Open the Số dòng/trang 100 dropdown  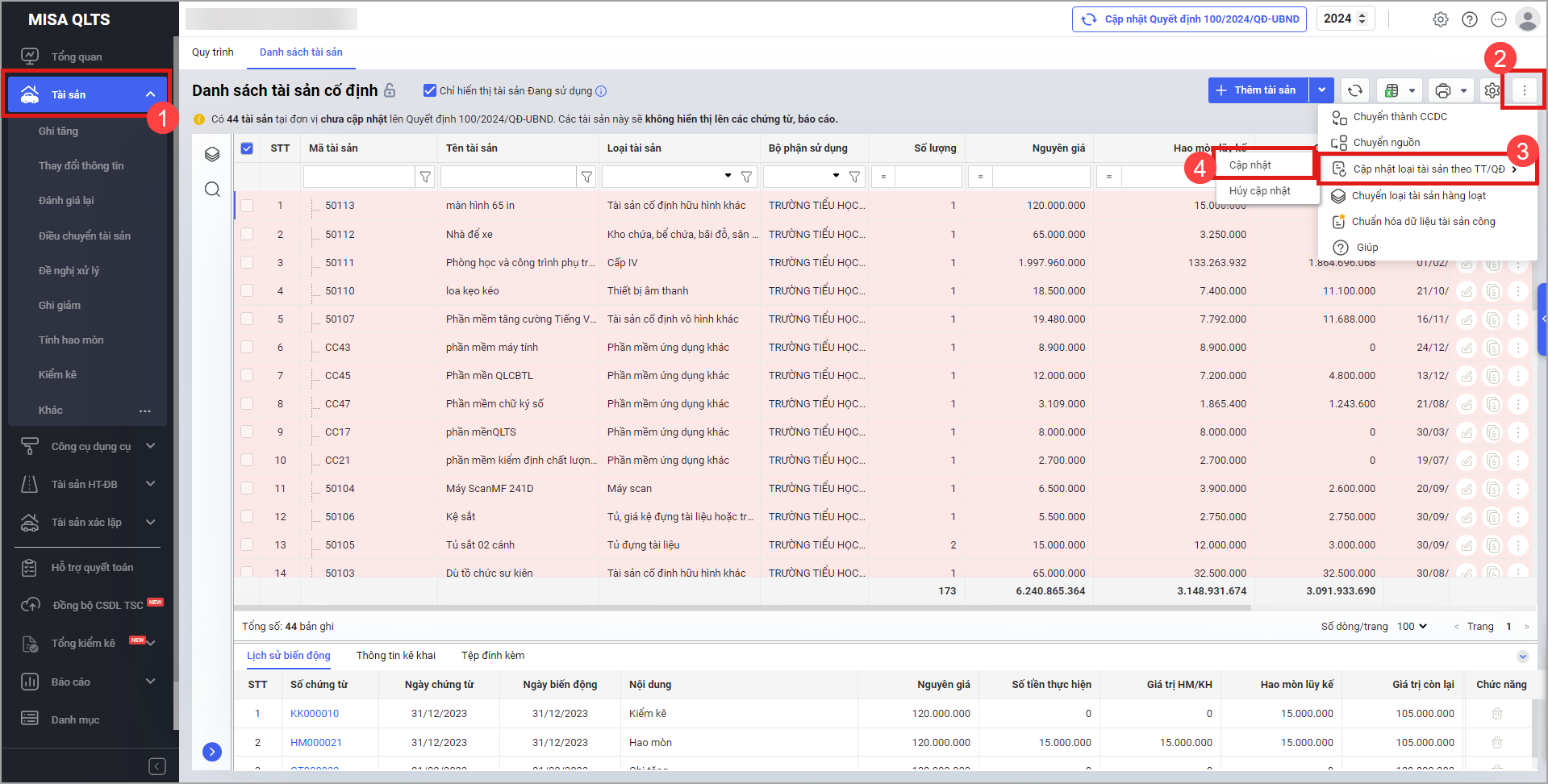pos(1412,627)
